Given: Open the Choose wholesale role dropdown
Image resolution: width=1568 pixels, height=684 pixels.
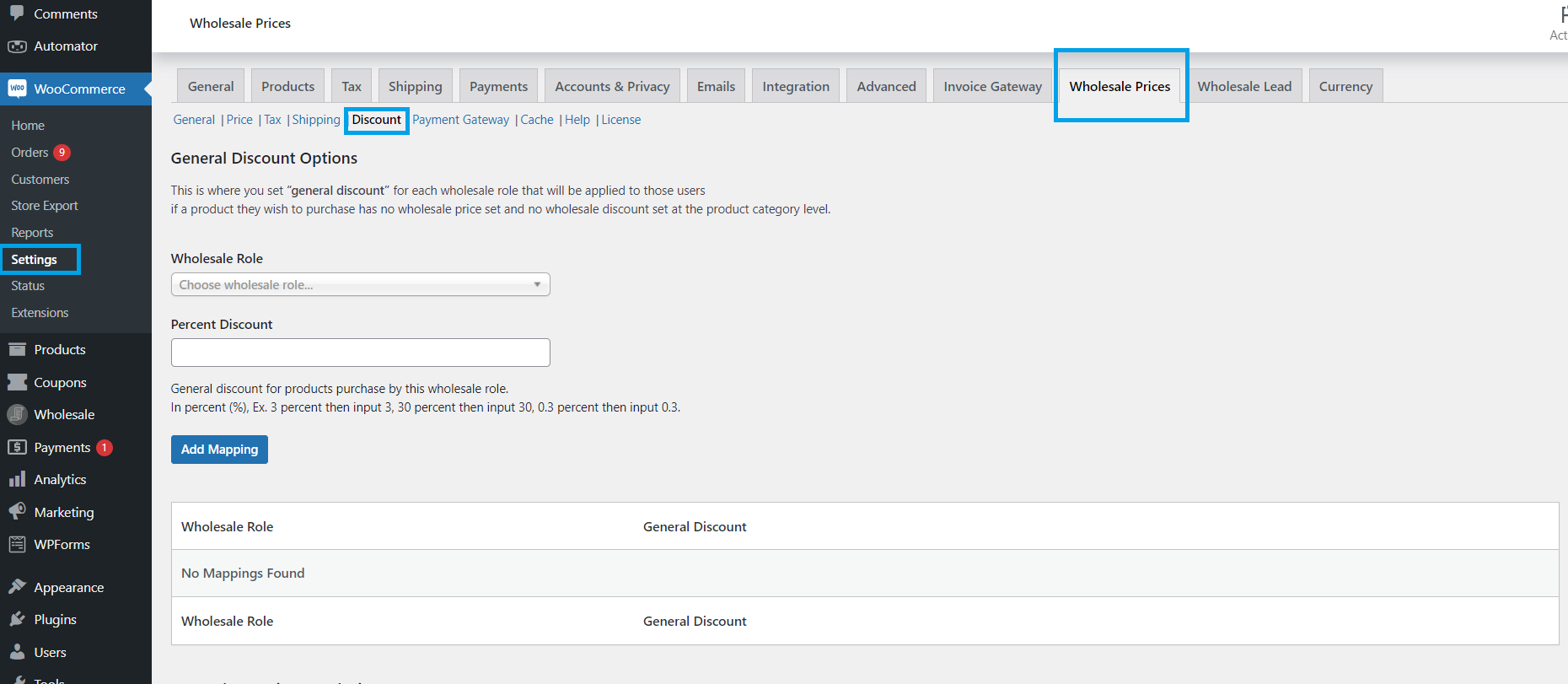Looking at the screenshot, I should [x=360, y=284].
